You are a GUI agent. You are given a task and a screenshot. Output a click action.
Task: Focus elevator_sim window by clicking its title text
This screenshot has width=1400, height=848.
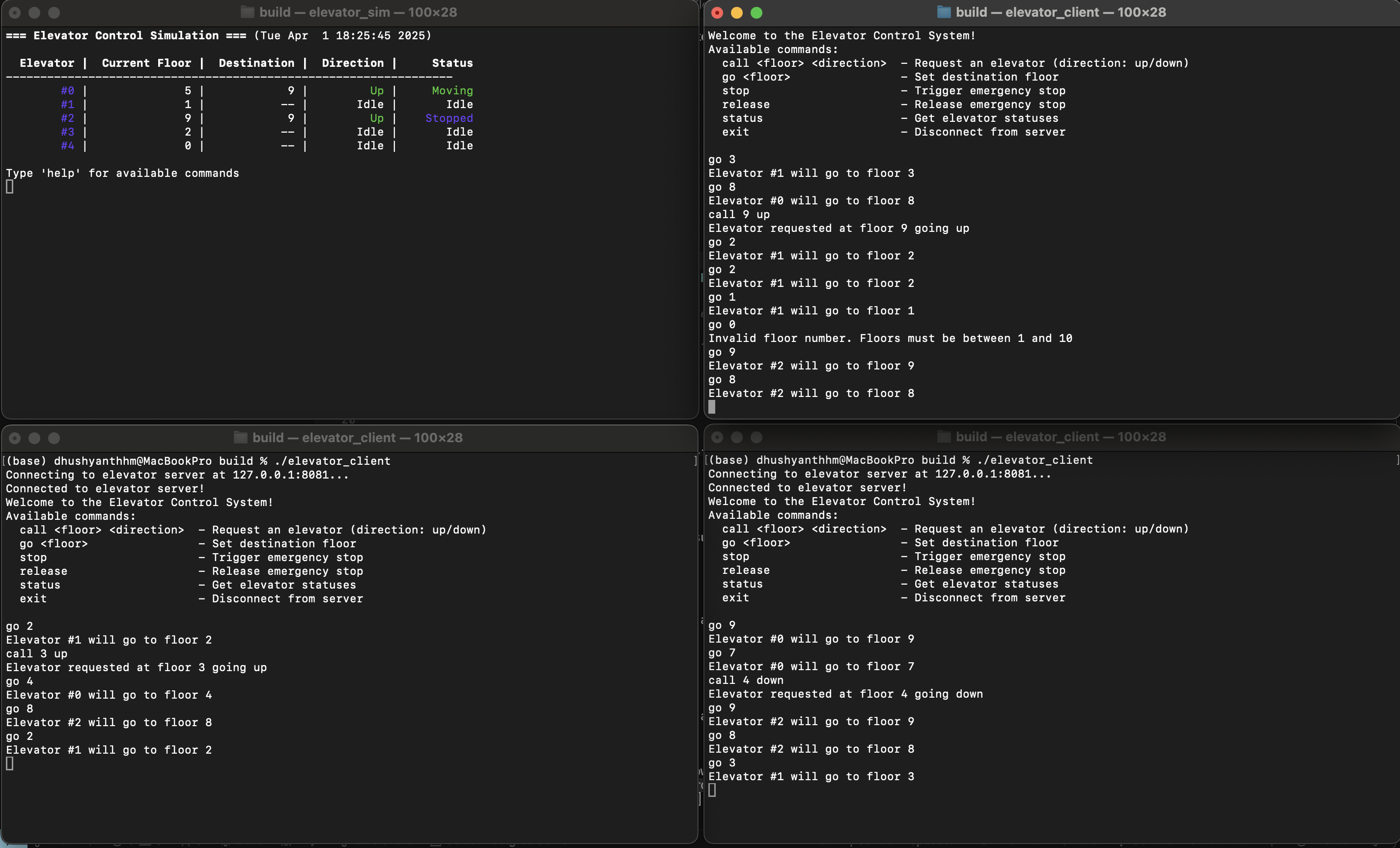pyautogui.click(x=358, y=12)
